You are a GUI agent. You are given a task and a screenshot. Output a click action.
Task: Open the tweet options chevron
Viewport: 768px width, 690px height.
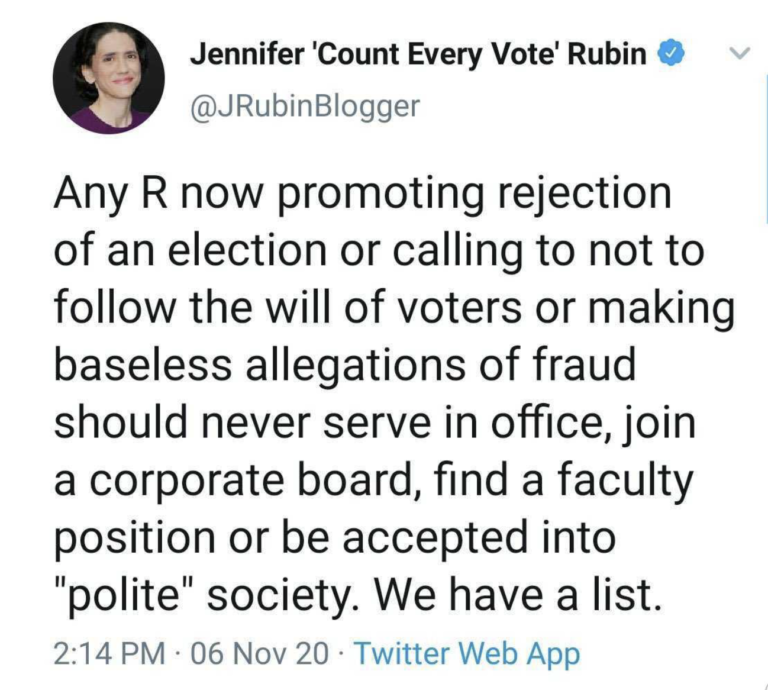coord(738,54)
